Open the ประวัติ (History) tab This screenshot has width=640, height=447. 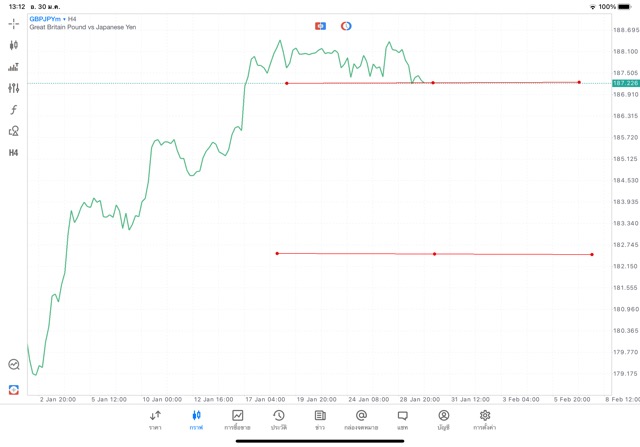tap(278, 420)
